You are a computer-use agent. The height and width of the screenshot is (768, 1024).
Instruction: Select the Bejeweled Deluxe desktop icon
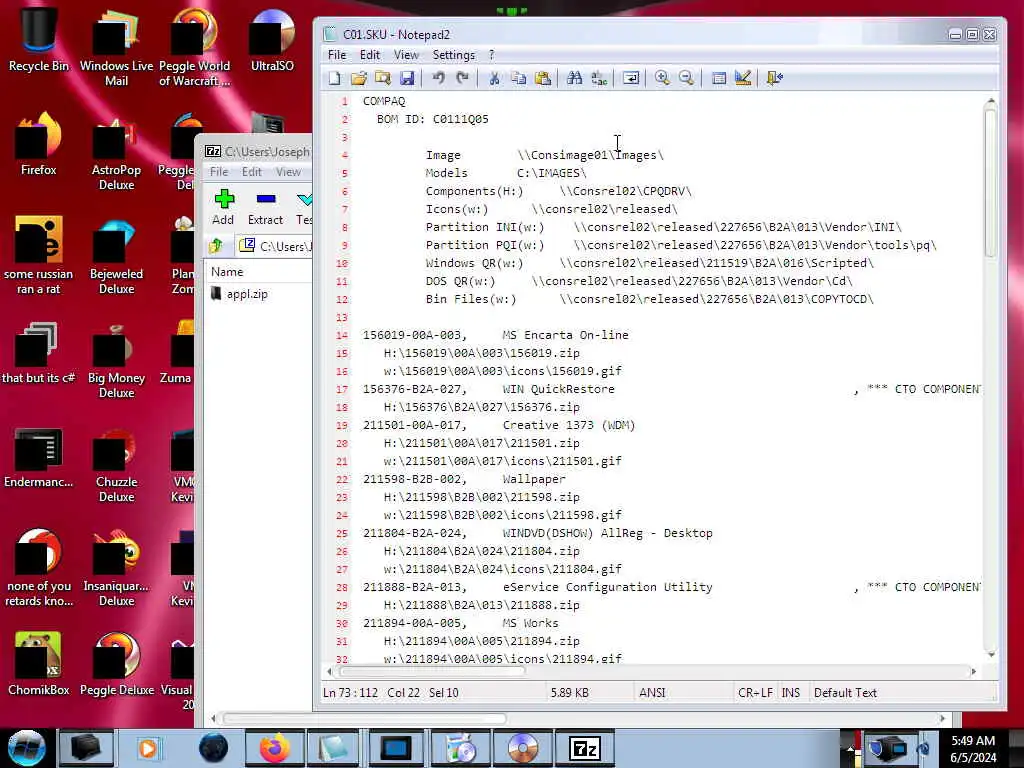point(116,257)
